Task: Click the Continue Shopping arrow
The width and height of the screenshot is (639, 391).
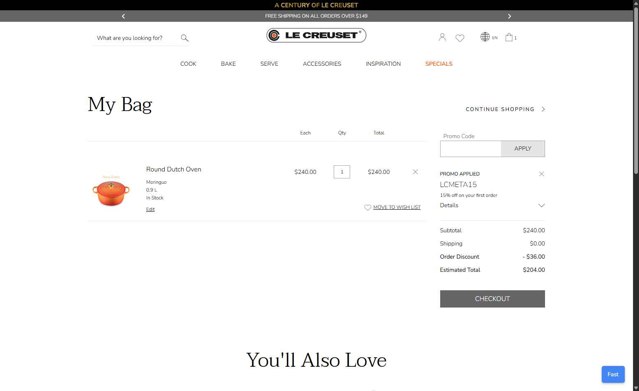Action: tap(543, 109)
